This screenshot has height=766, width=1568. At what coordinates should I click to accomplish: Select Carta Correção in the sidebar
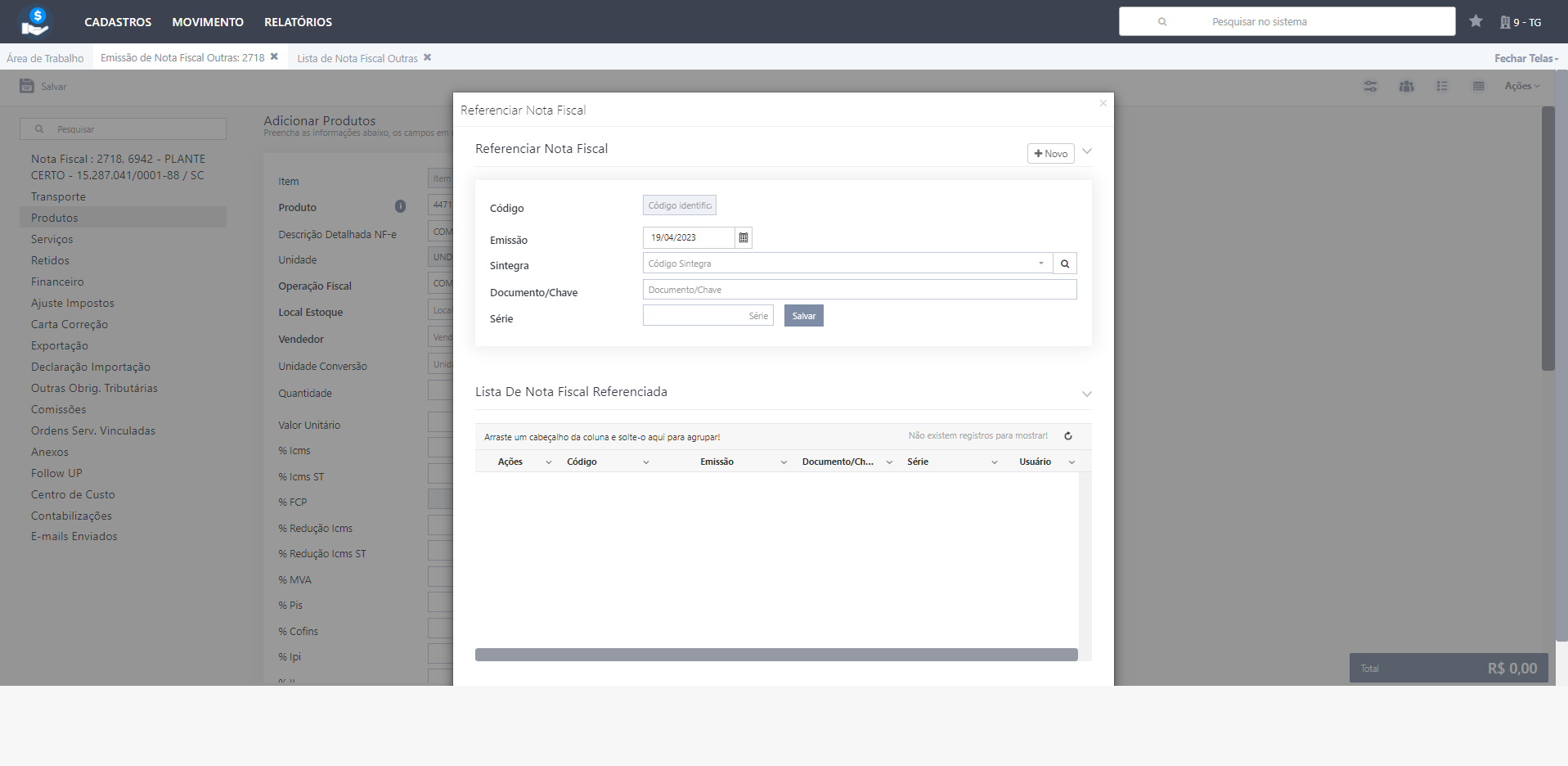[x=70, y=324]
